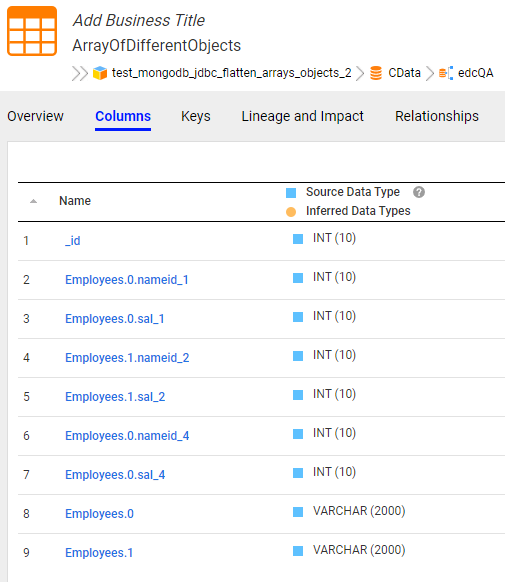This screenshot has height=582, width=505.
Task: Click the orange CData database icon
Action: tap(376, 73)
